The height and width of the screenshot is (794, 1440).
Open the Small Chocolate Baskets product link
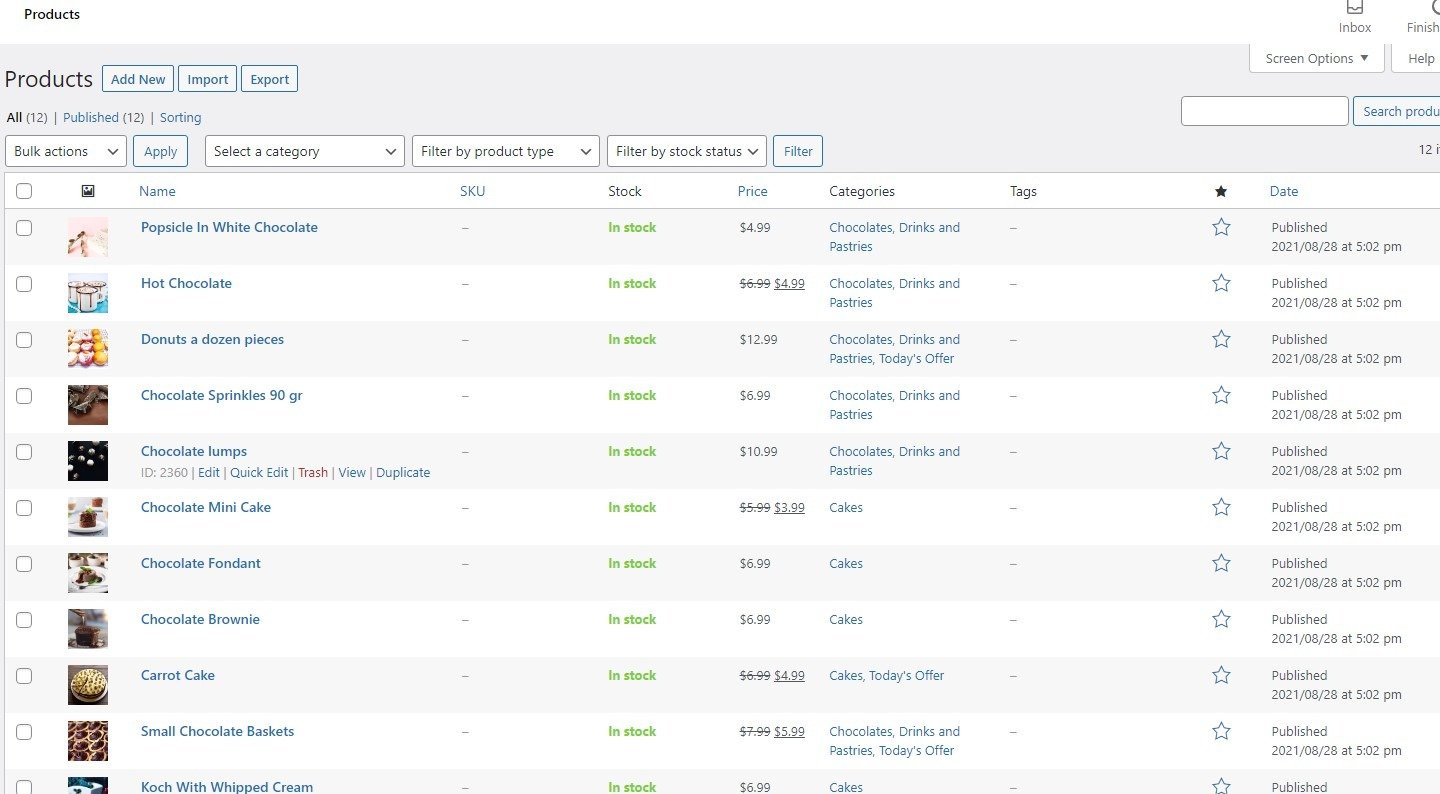(218, 731)
